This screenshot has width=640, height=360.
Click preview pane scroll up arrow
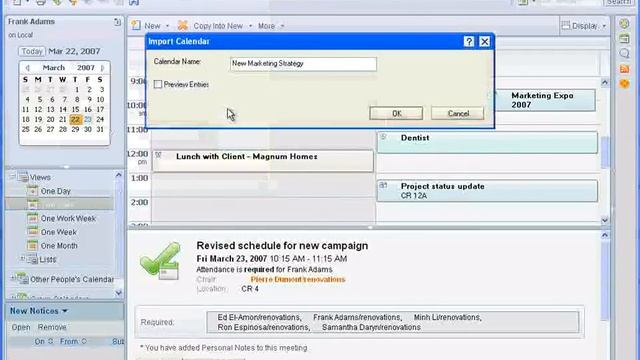tap(605, 236)
